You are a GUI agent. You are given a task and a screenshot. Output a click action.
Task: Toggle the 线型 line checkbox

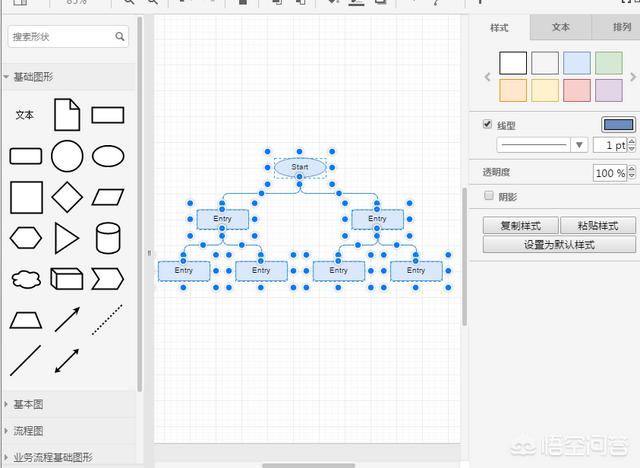488,125
